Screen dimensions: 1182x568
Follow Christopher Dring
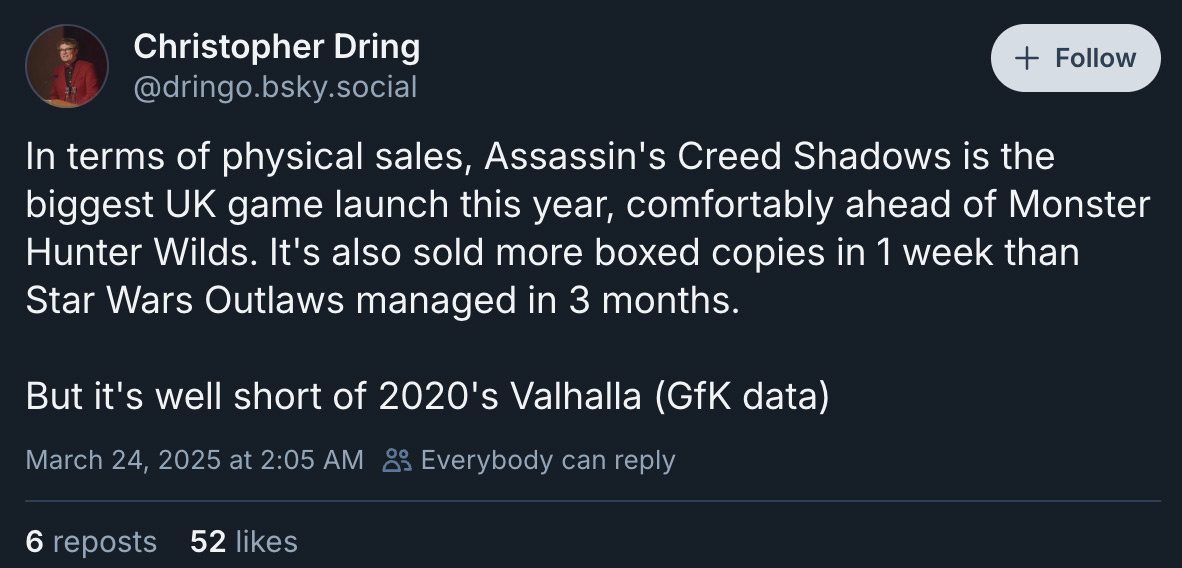point(1075,58)
